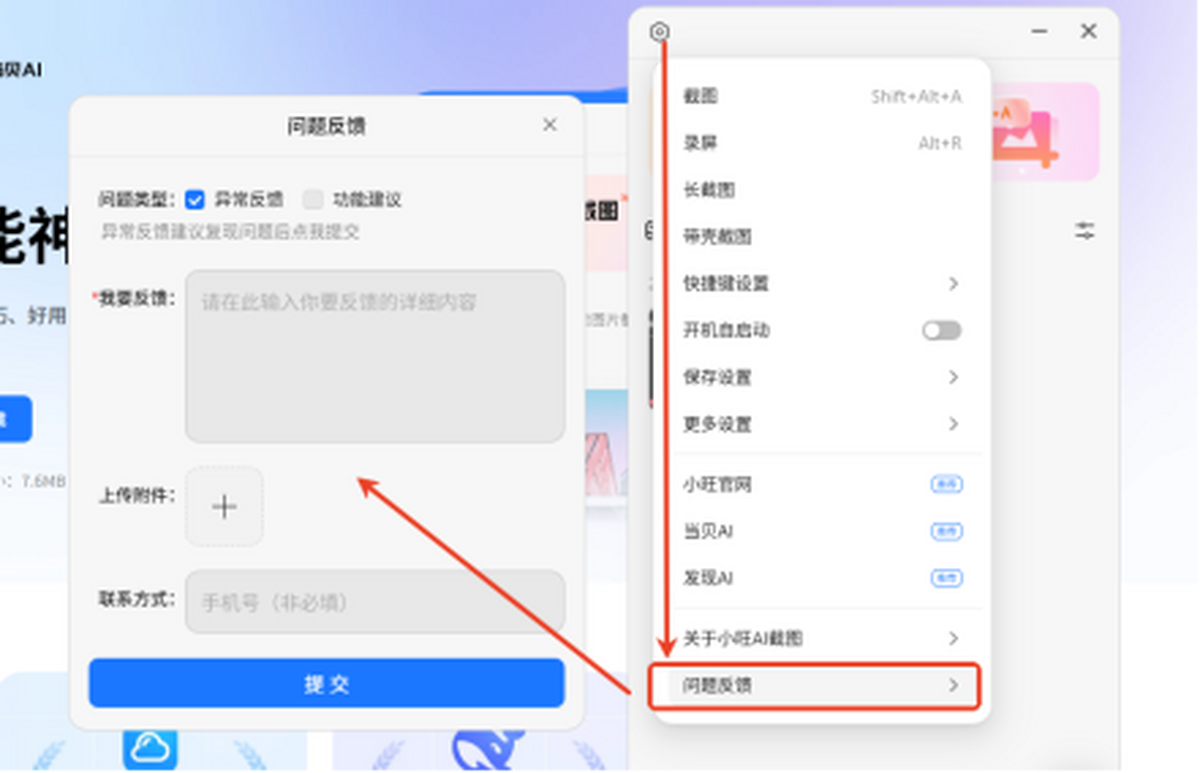Image resolution: width=1200 pixels, height=773 pixels.
Task: Click the 我要反馈 text area
Action: (375, 356)
